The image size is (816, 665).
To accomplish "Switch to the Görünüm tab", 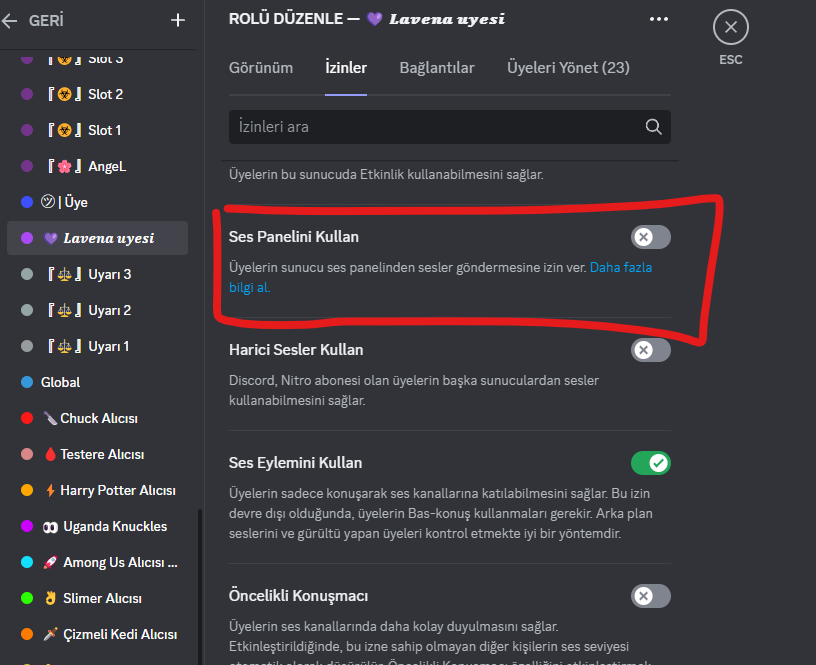I will [261, 68].
